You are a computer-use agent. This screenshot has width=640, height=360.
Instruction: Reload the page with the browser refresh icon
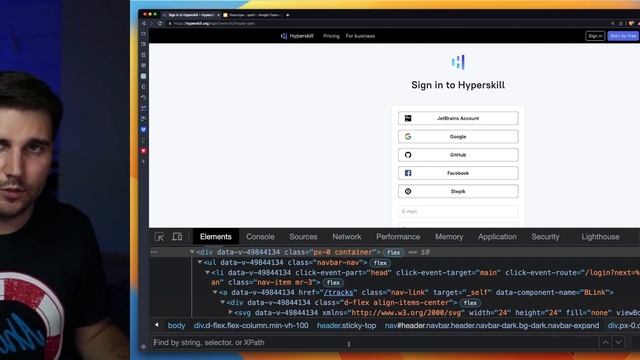click(160, 24)
